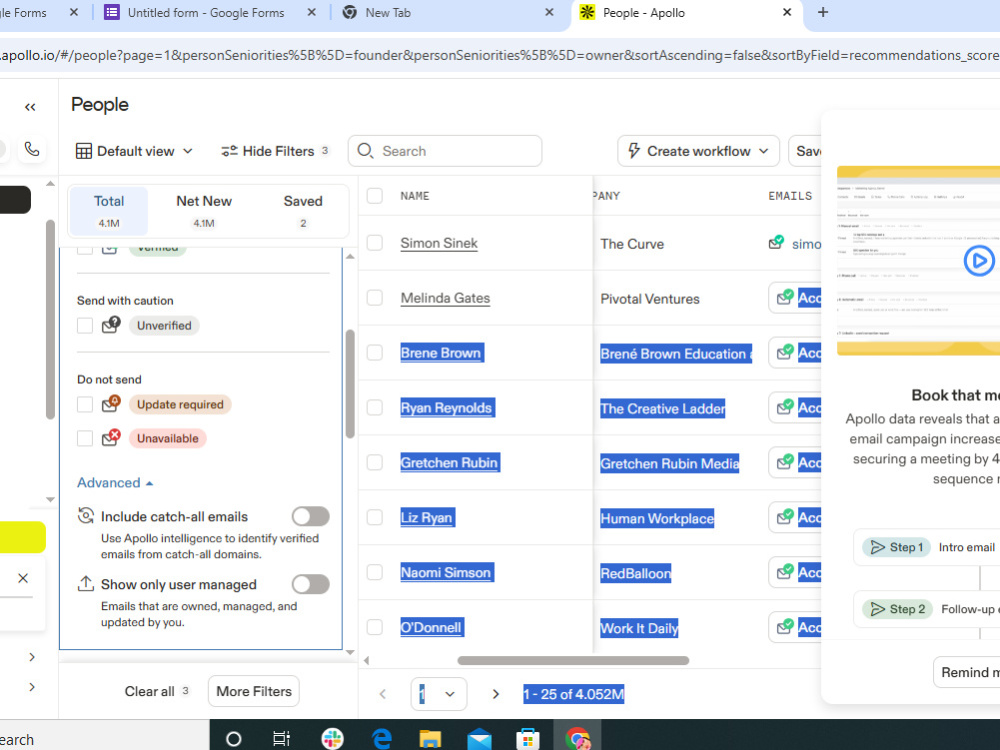
Task: Open Simon Sinek profile link
Action: pos(439,243)
